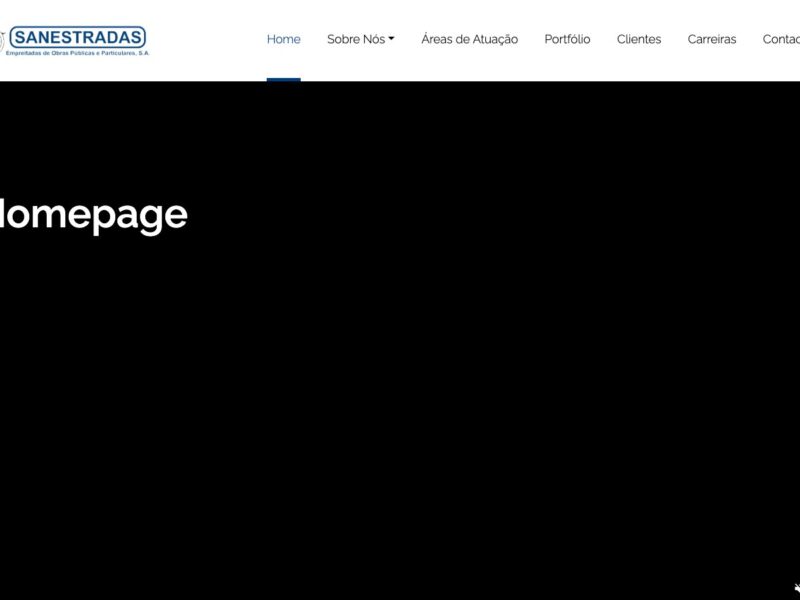Visit the Carreiras page
Image resolution: width=800 pixels, height=600 pixels.
pos(712,39)
